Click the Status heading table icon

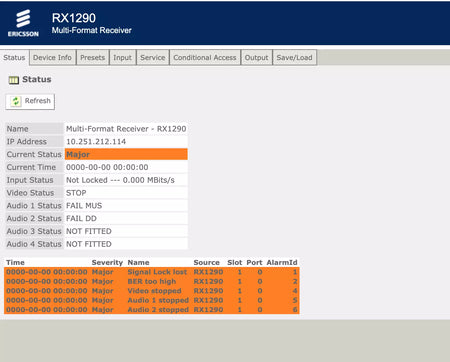click(x=14, y=80)
